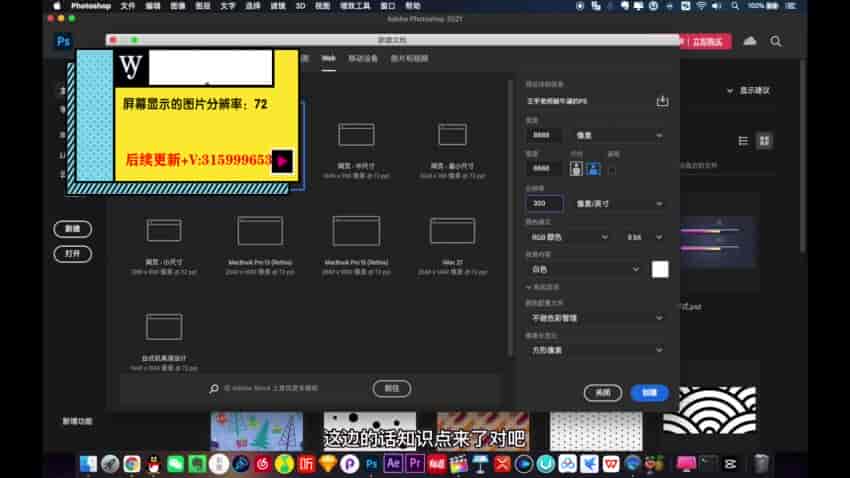Open the width units dropdown

tap(619, 135)
